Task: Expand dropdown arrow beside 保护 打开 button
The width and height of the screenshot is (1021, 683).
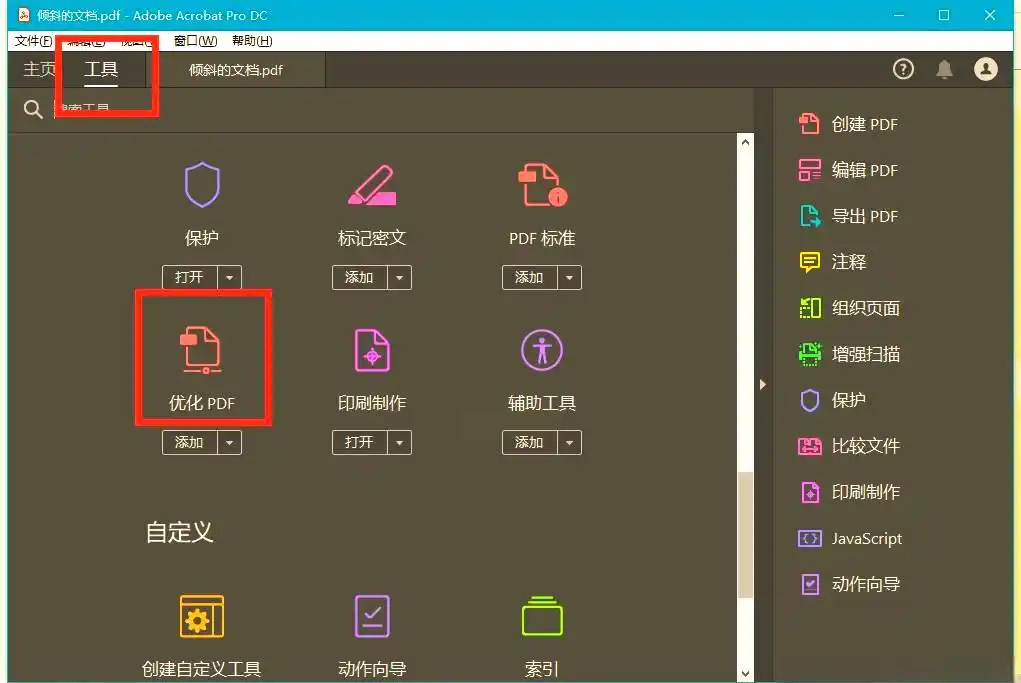Action: 229,277
